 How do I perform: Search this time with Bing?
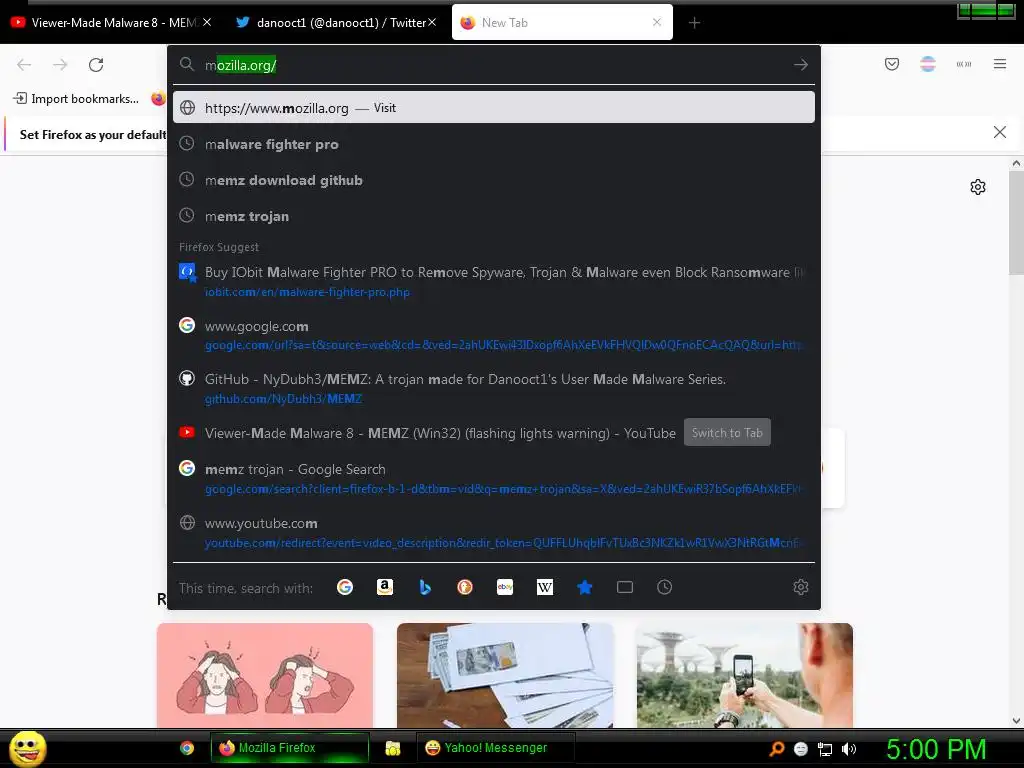(425, 587)
